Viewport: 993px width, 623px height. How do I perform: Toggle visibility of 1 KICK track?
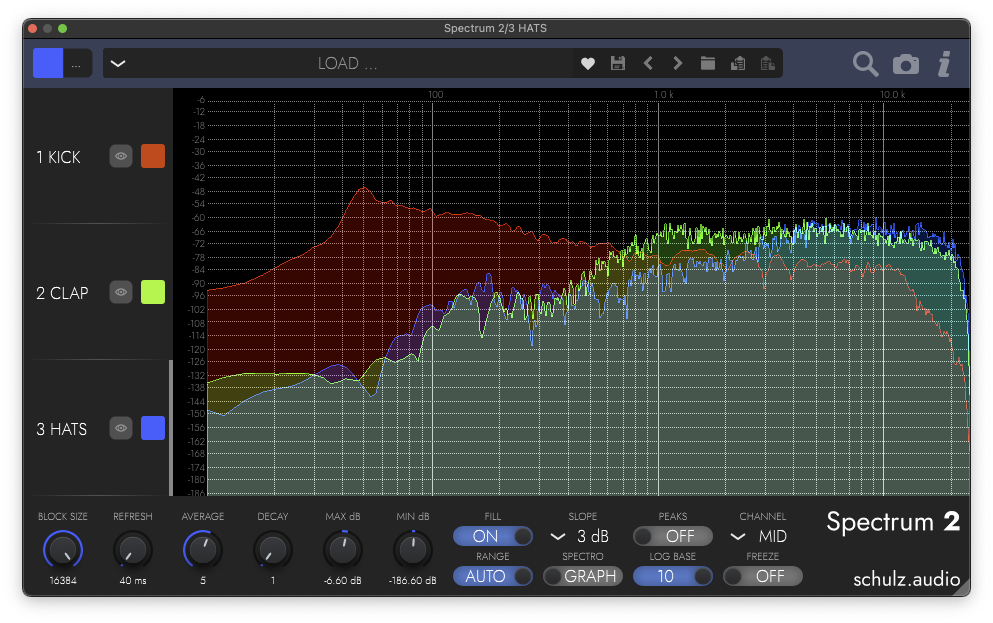coord(120,156)
